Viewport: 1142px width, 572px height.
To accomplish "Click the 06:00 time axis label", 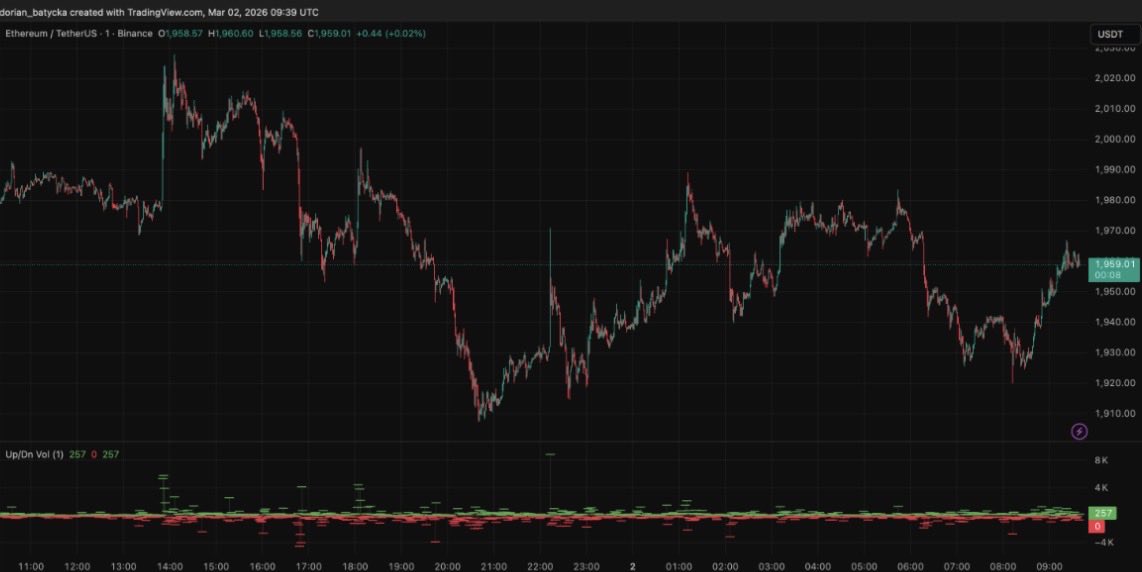I will tap(910, 566).
